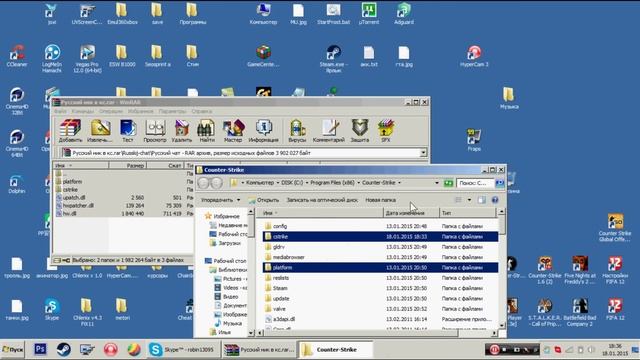Click Новая папка in Explorer toolbar
640x360 pixels.
click(x=380, y=200)
